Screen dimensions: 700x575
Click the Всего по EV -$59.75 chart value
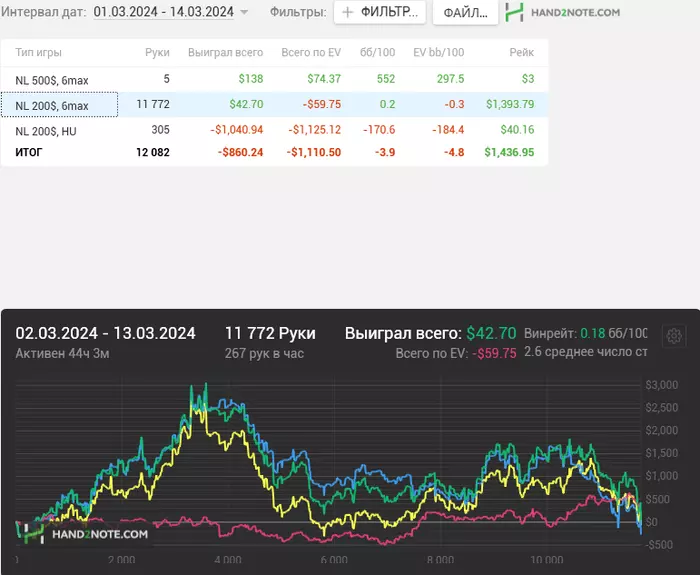pyautogui.click(x=494, y=354)
